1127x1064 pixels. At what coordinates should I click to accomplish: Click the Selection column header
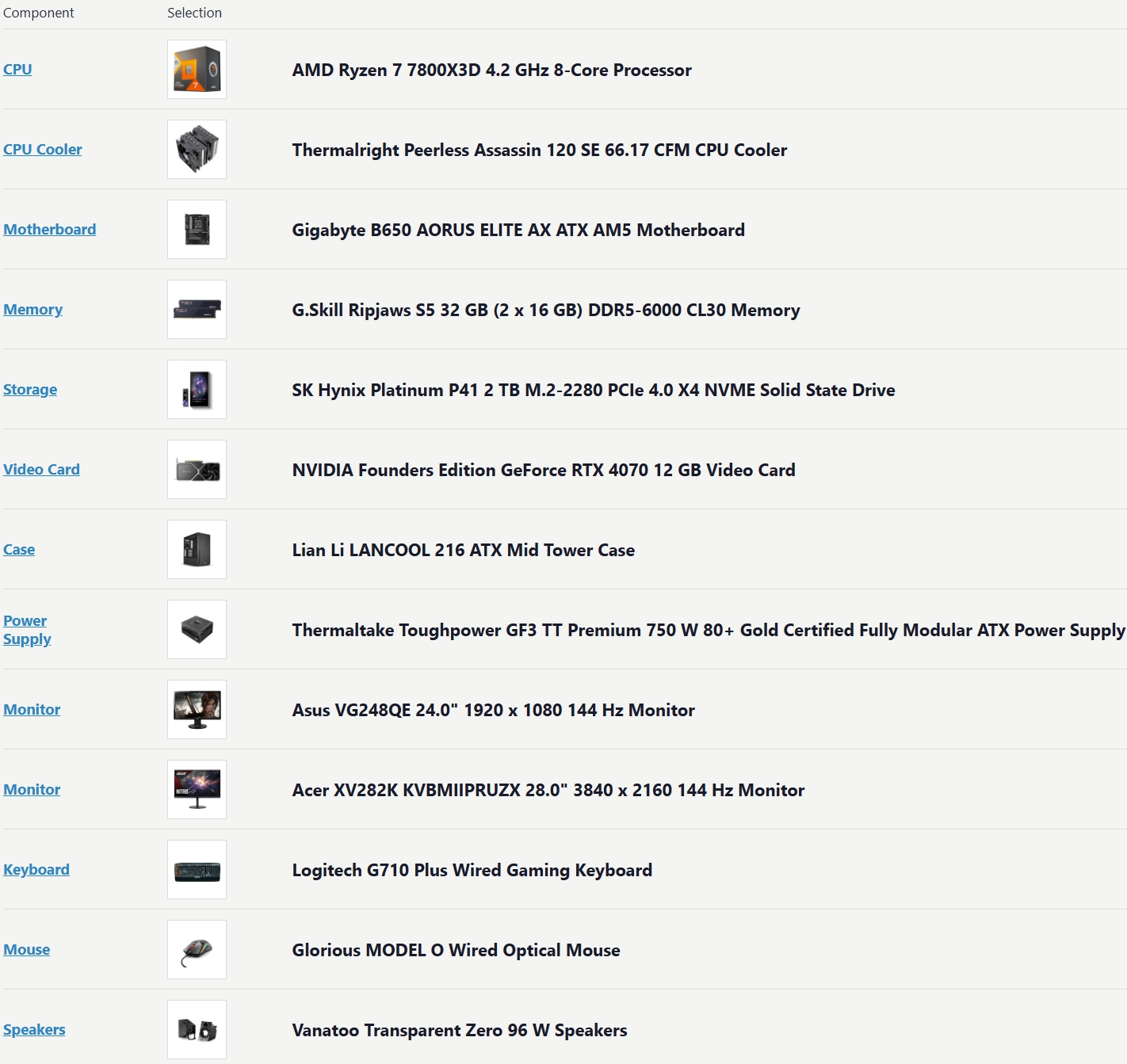click(x=194, y=13)
